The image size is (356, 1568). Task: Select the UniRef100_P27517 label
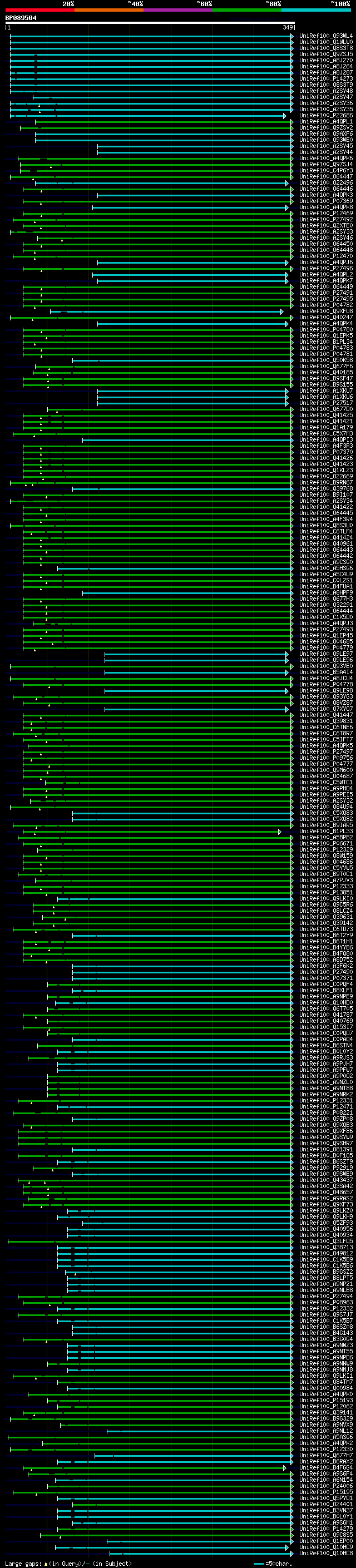pyautogui.click(x=325, y=402)
